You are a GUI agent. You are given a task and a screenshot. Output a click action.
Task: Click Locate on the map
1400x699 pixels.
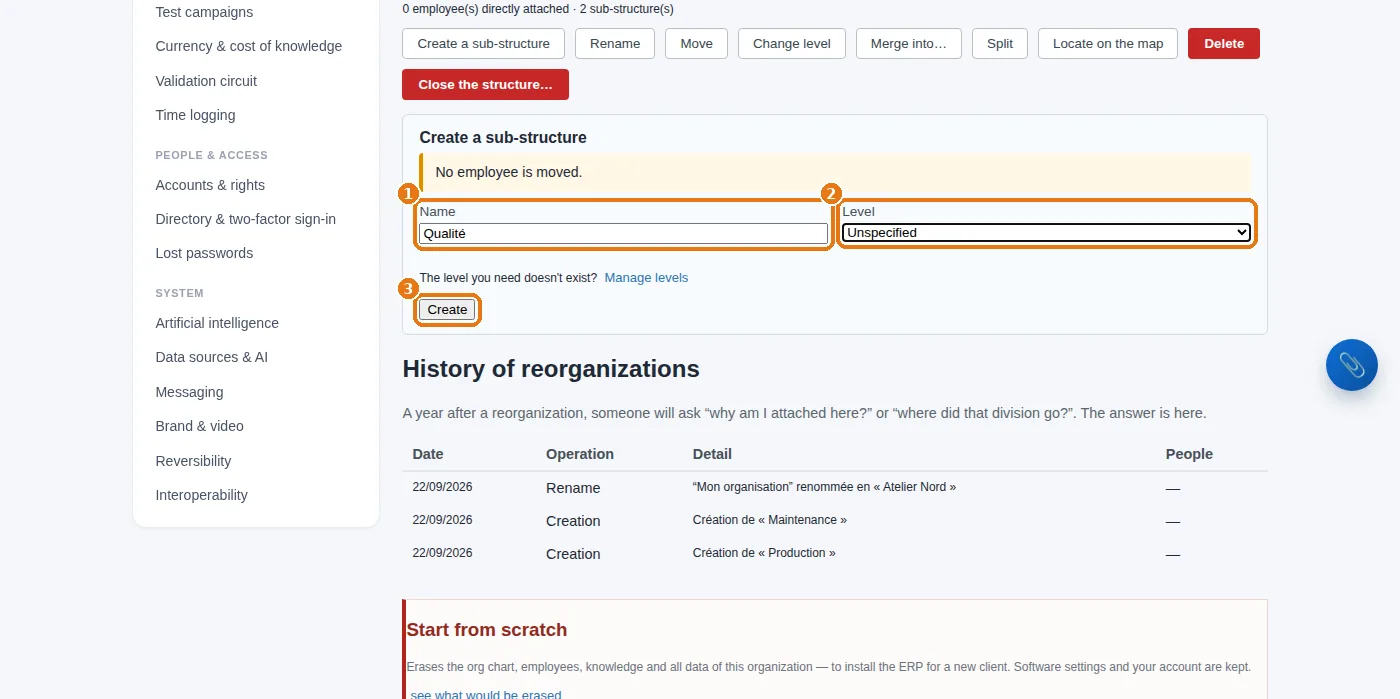click(1108, 44)
